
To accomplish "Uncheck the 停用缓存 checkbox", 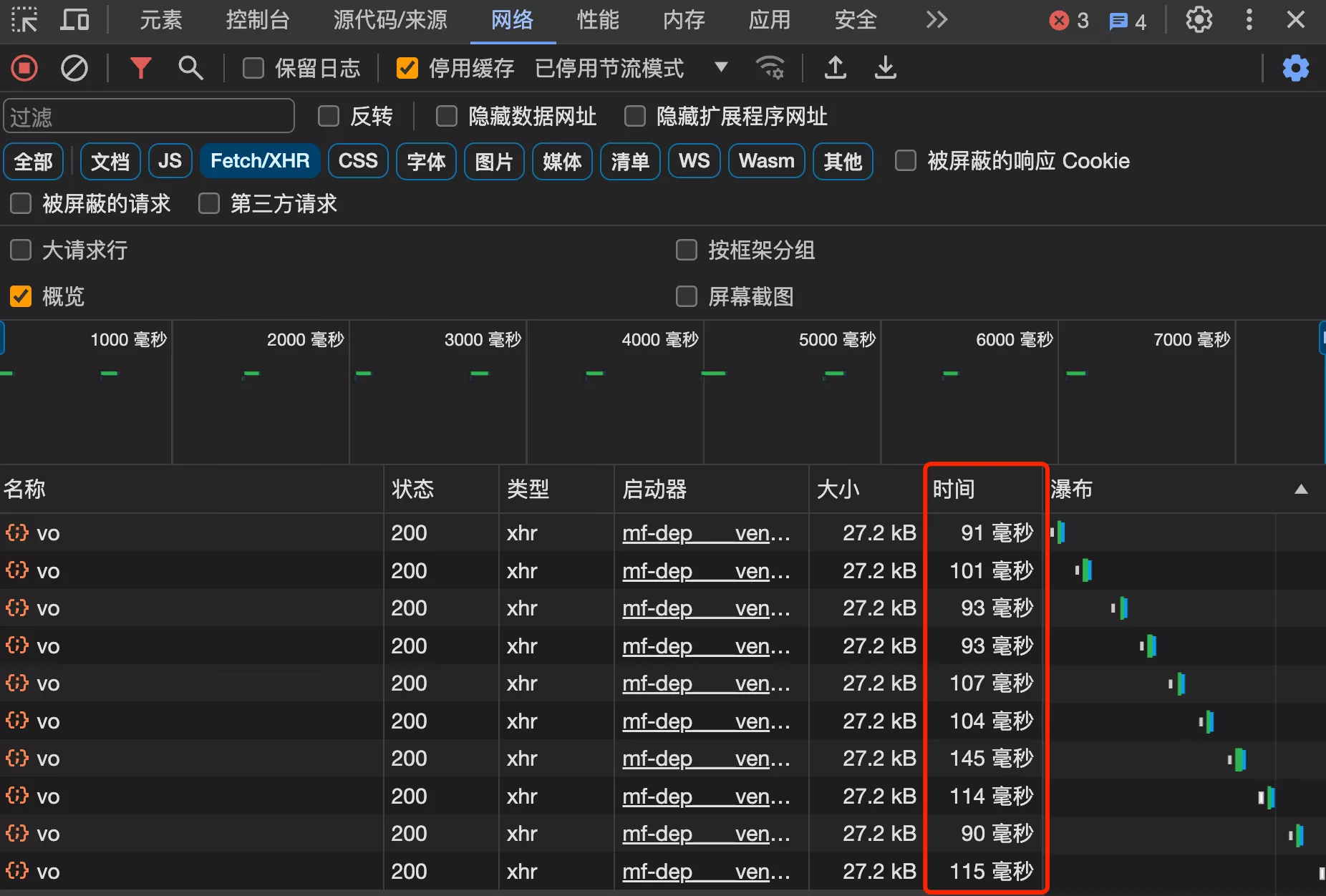I will pyautogui.click(x=407, y=69).
